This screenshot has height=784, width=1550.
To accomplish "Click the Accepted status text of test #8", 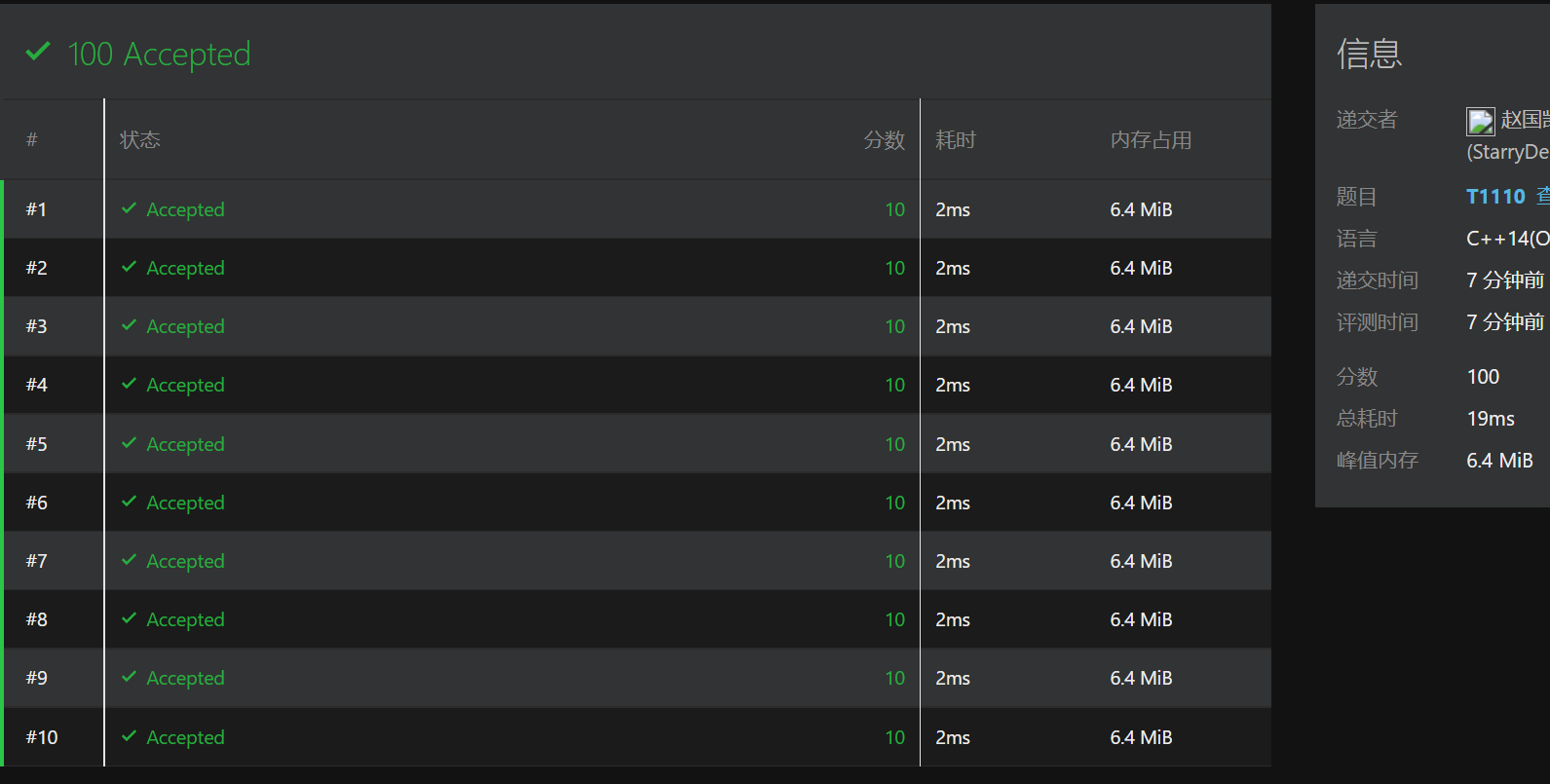I will point(185,619).
